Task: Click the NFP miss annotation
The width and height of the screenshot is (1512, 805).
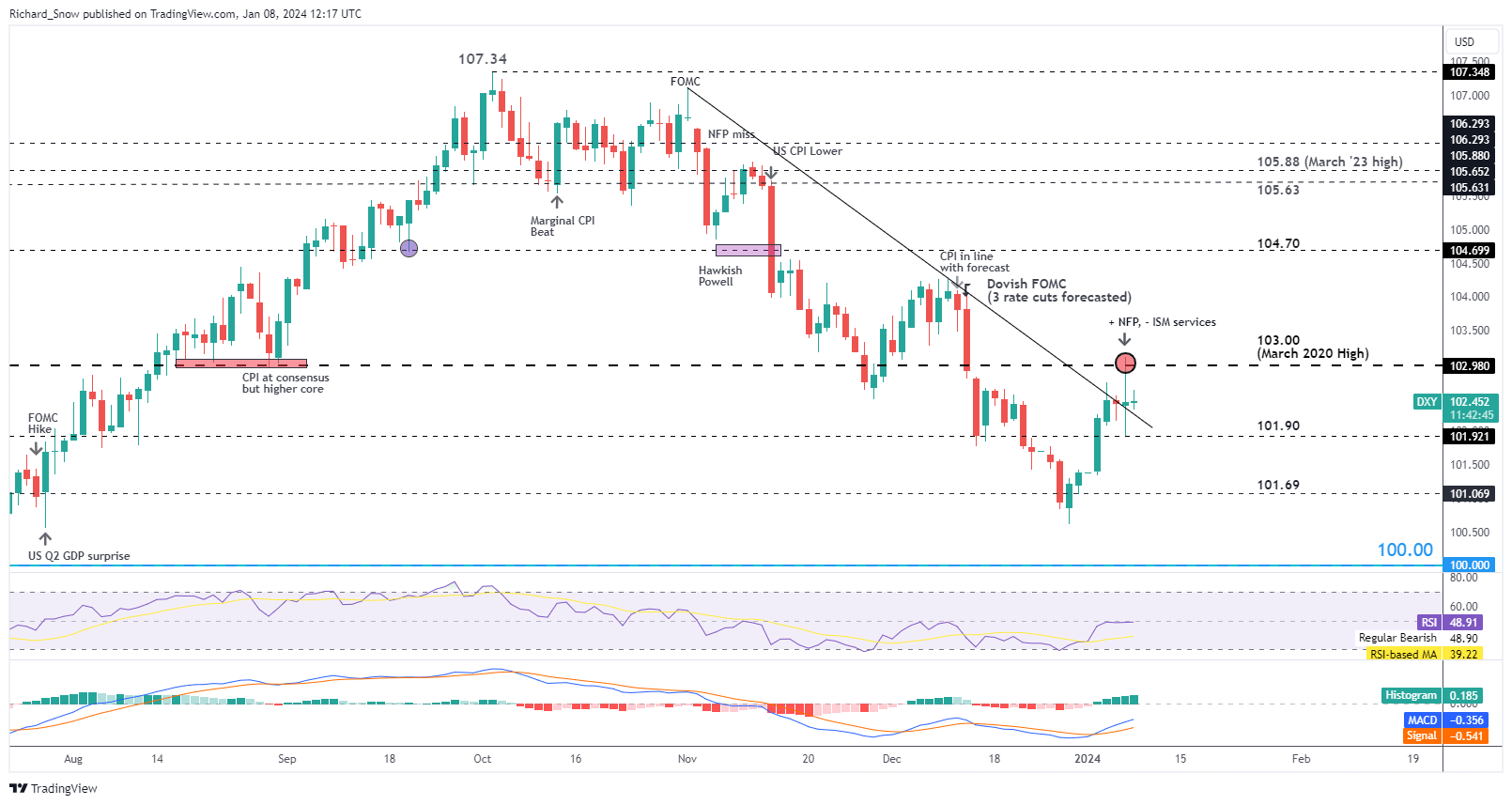Action: (x=731, y=134)
